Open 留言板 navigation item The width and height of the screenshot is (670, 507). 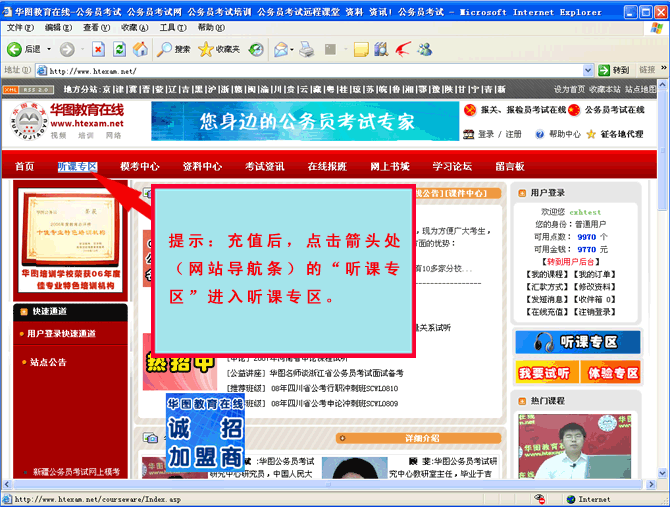pos(510,167)
